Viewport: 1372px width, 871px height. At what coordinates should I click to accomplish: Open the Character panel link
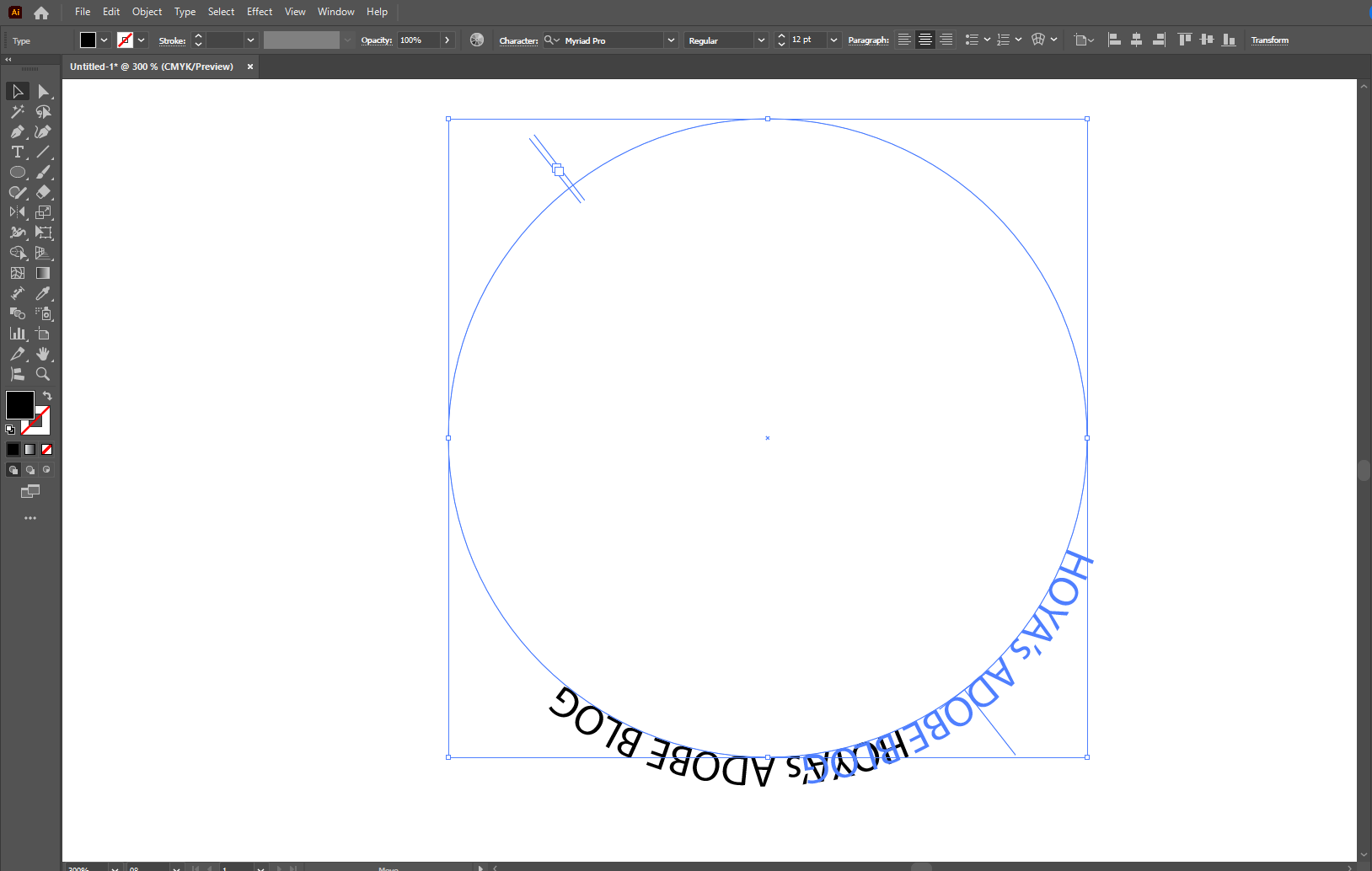(518, 40)
